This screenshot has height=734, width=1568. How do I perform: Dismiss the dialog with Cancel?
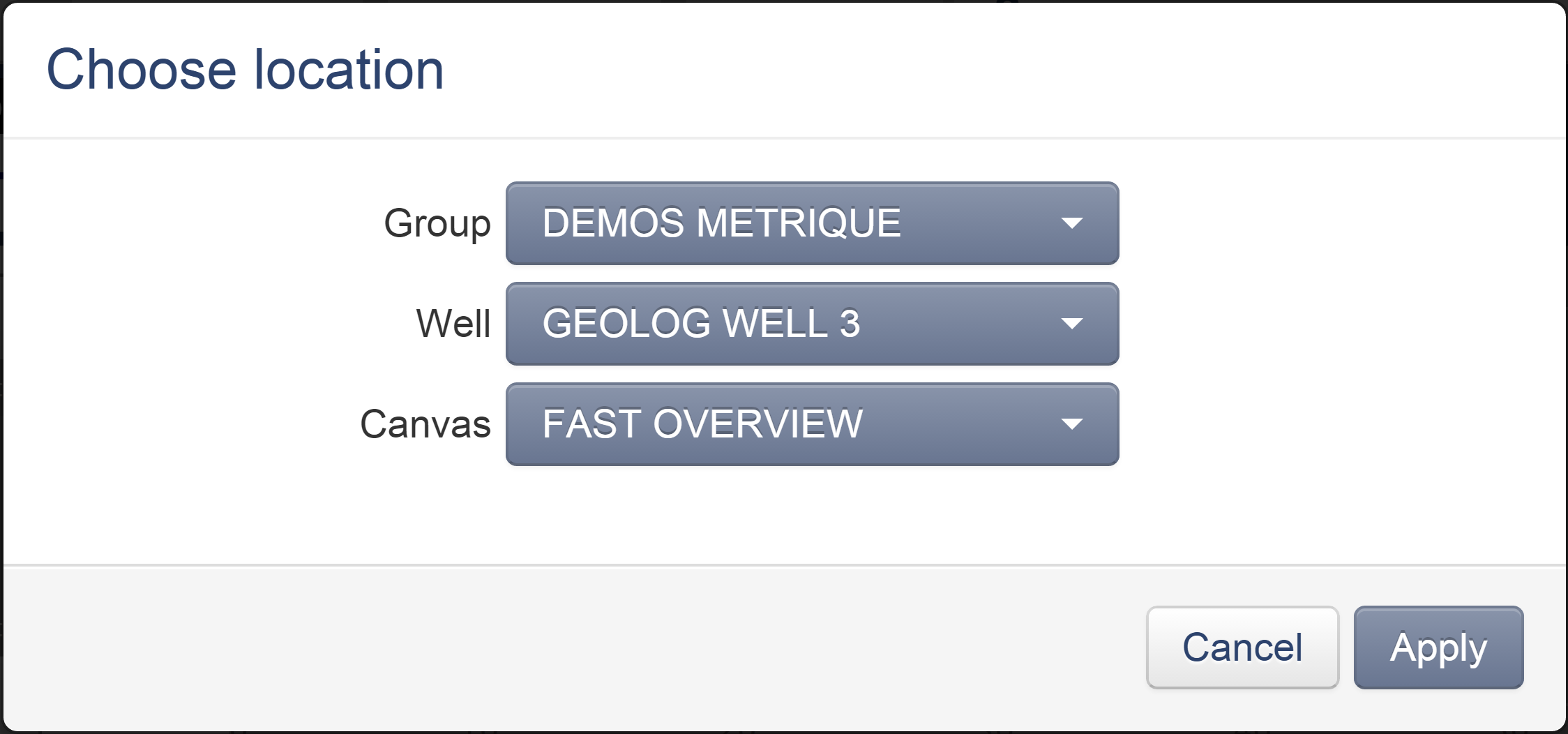(x=1242, y=647)
